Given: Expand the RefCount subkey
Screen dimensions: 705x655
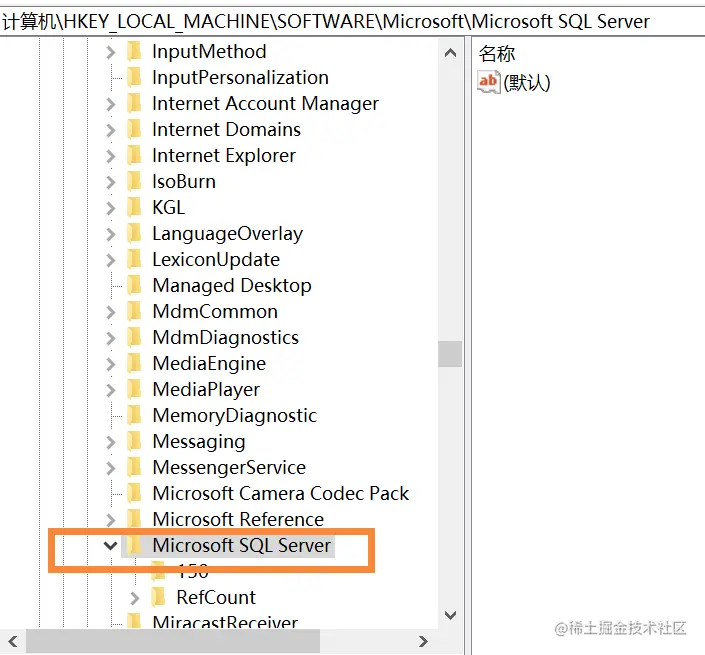Looking at the screenshot, I should 134,598.
